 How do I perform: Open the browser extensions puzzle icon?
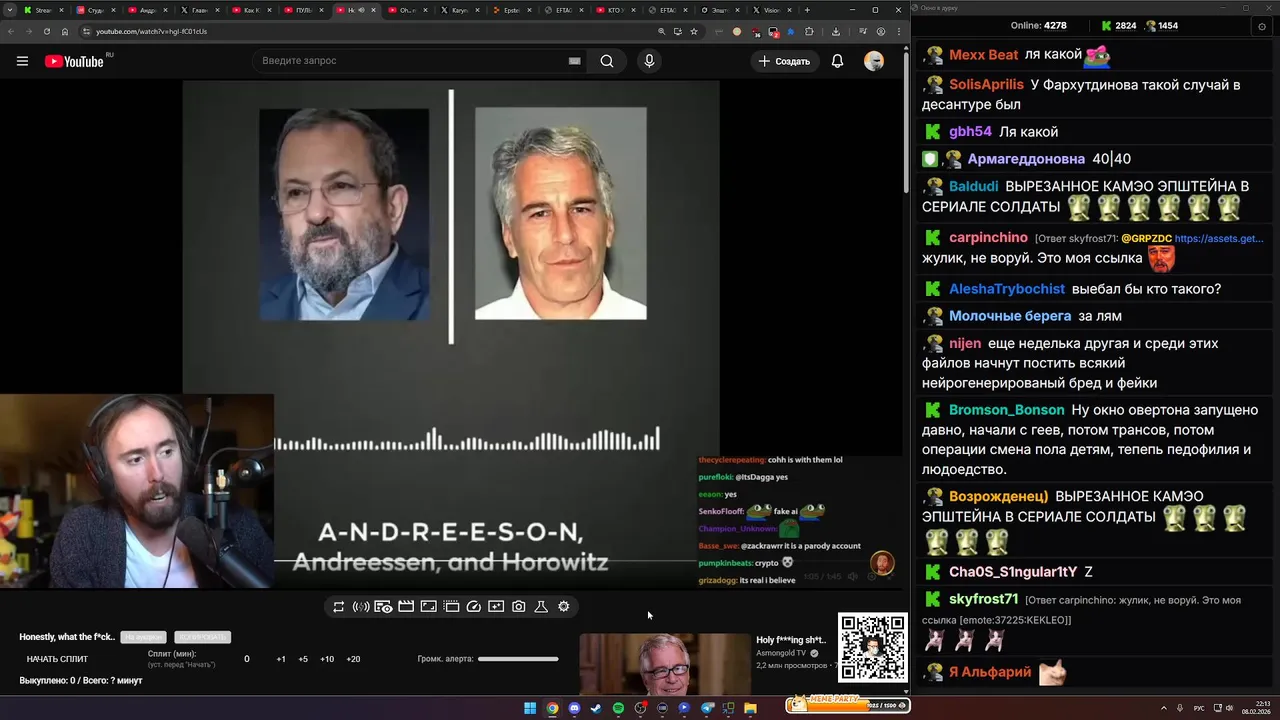(809, 31)
